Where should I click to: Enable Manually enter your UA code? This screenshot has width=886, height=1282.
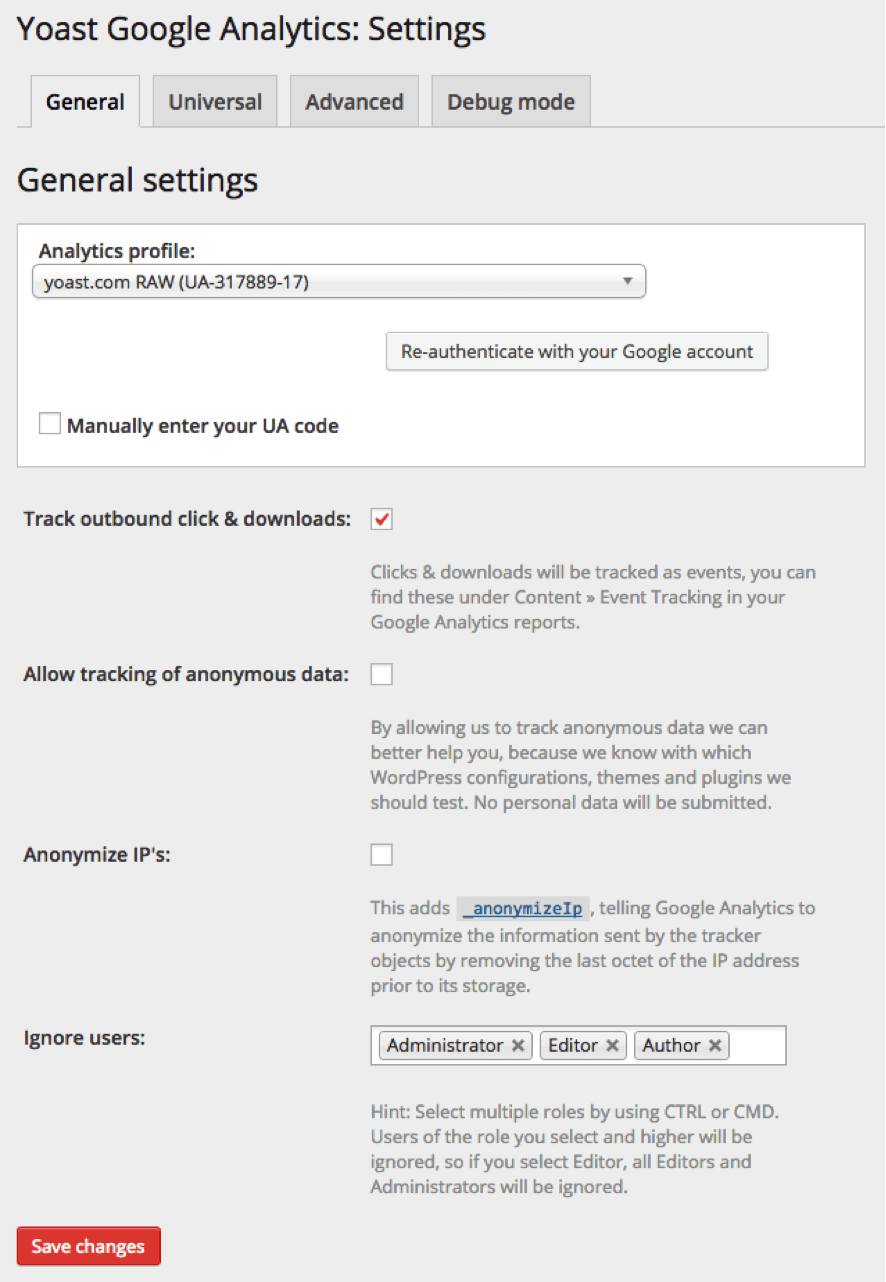click(50, 425)
